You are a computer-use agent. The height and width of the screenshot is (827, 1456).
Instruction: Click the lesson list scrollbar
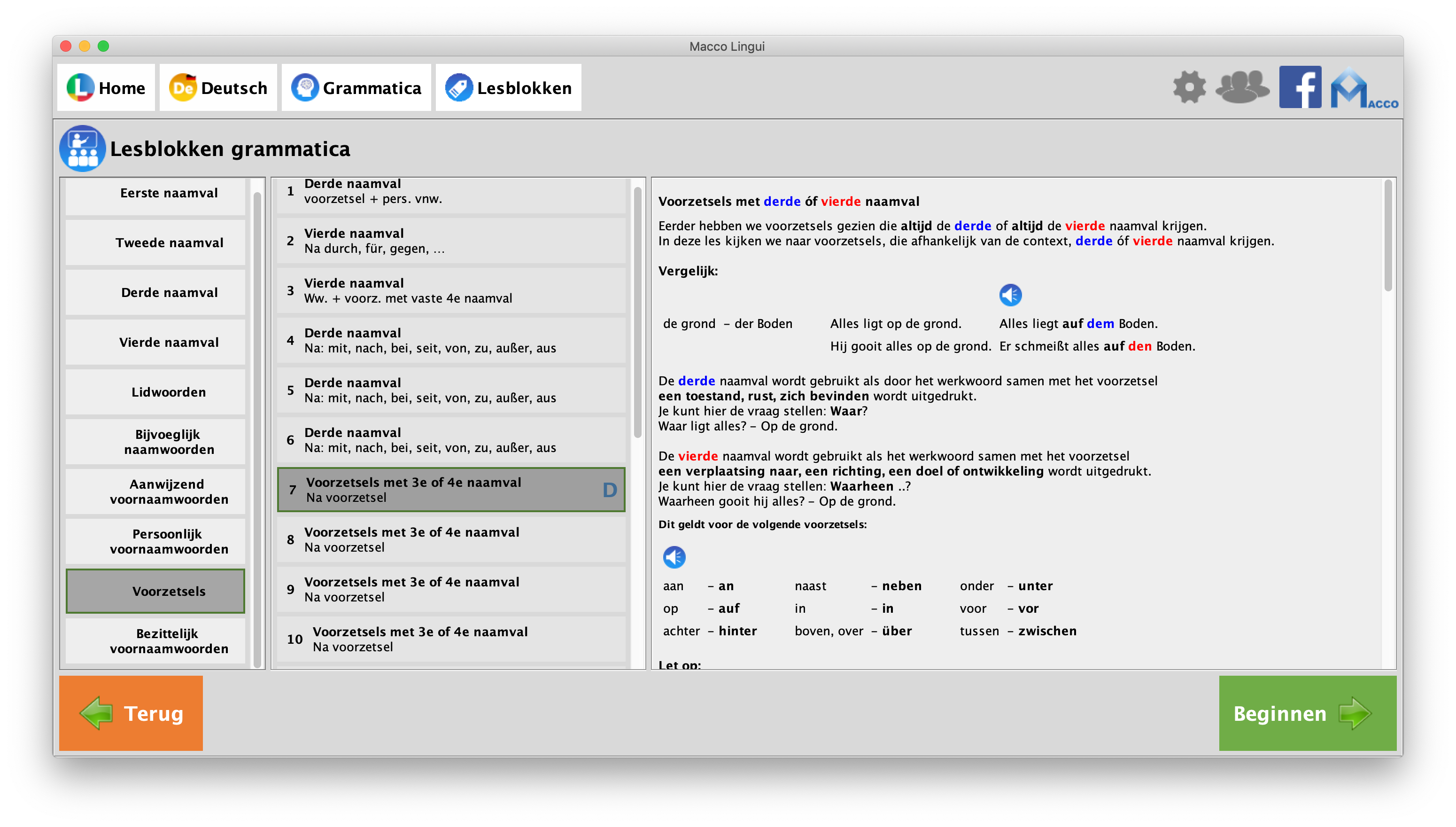[x=637, y=312]
